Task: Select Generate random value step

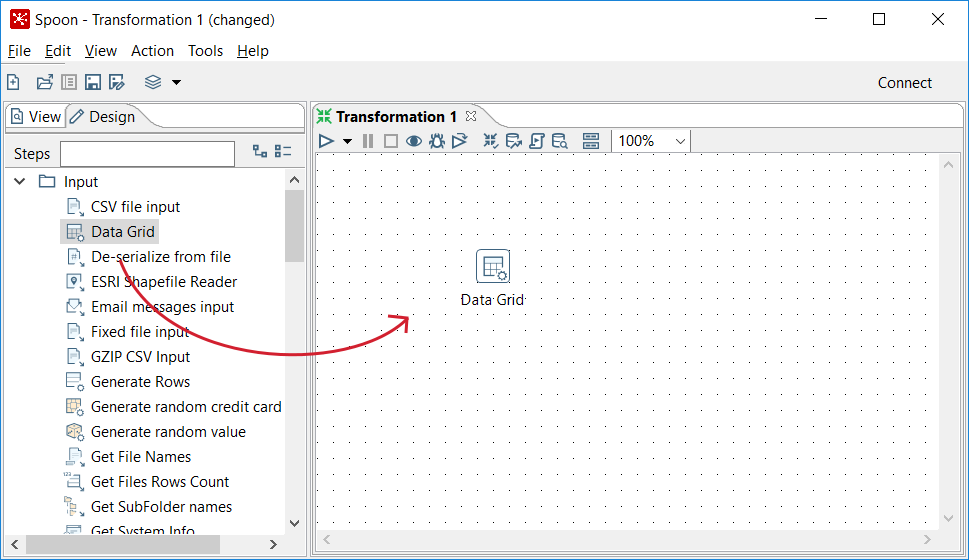Action: [168, 432]
